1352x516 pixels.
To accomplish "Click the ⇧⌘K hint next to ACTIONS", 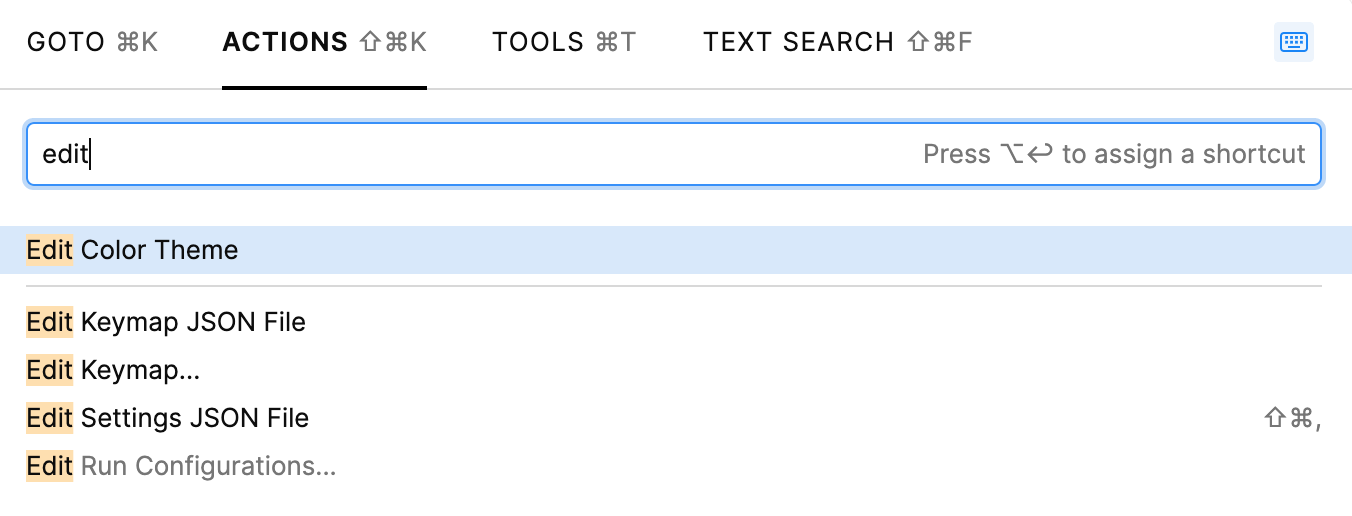I will click(392, 42).
